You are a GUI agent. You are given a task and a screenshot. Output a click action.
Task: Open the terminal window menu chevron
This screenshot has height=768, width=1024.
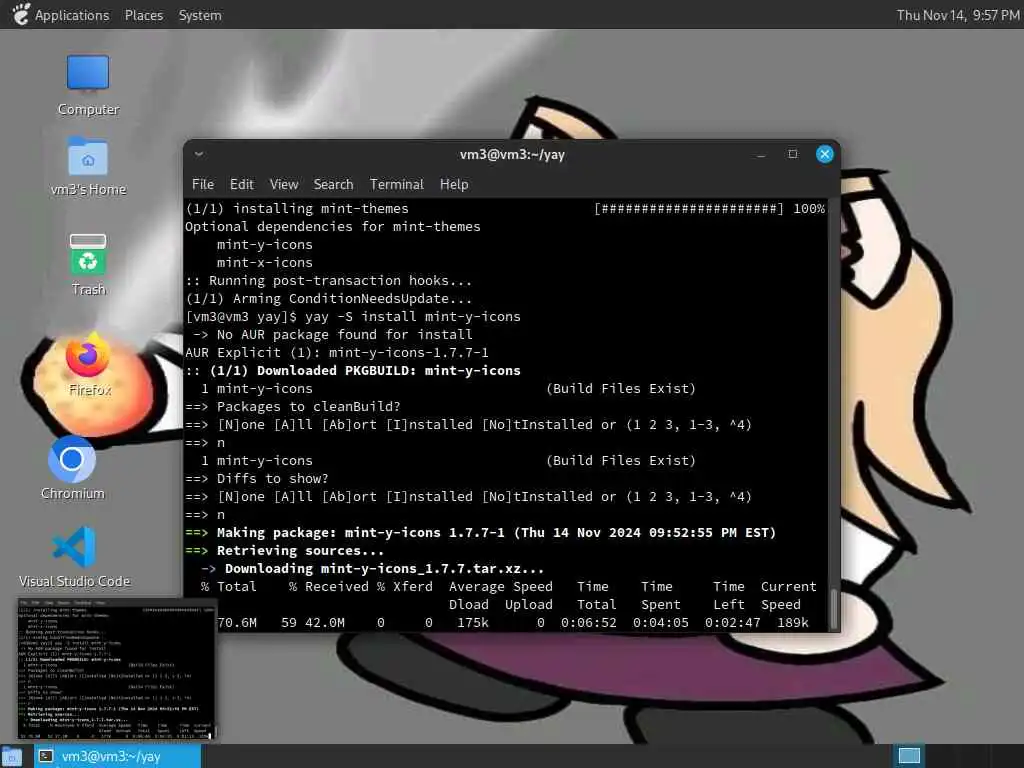199,154
